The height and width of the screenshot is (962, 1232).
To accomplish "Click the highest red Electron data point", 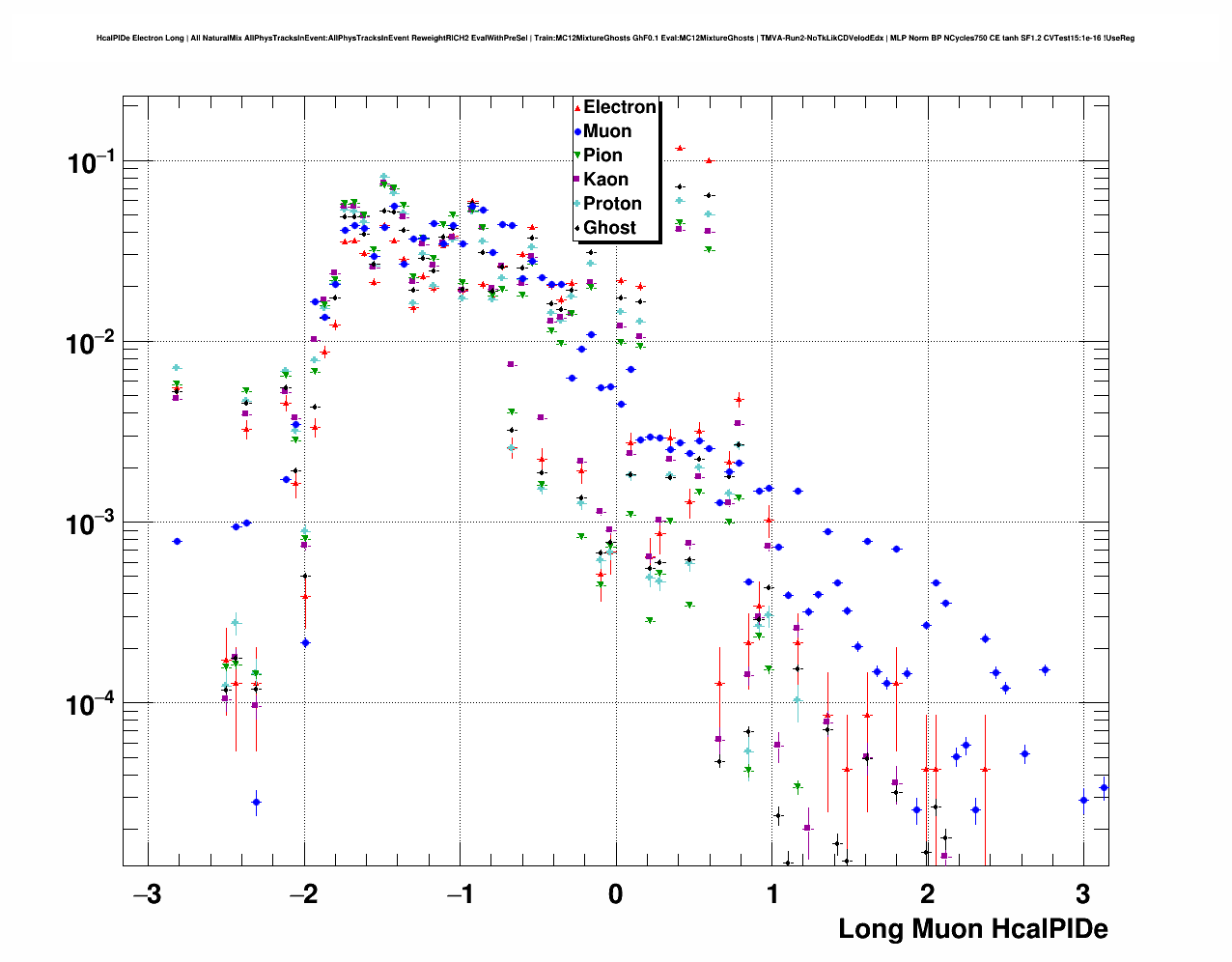I will [680, 148].
